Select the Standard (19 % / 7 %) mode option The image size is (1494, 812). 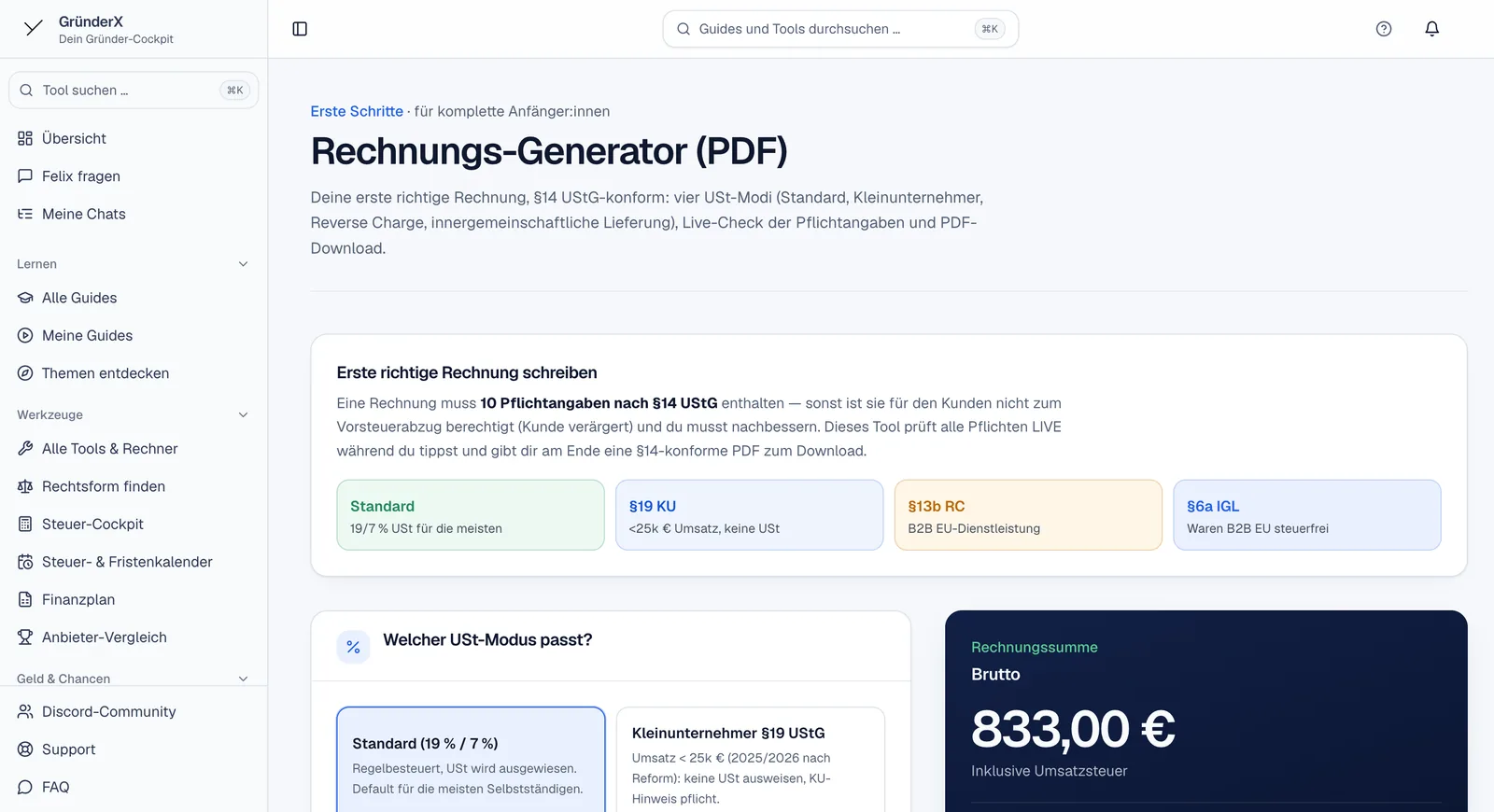471,760
